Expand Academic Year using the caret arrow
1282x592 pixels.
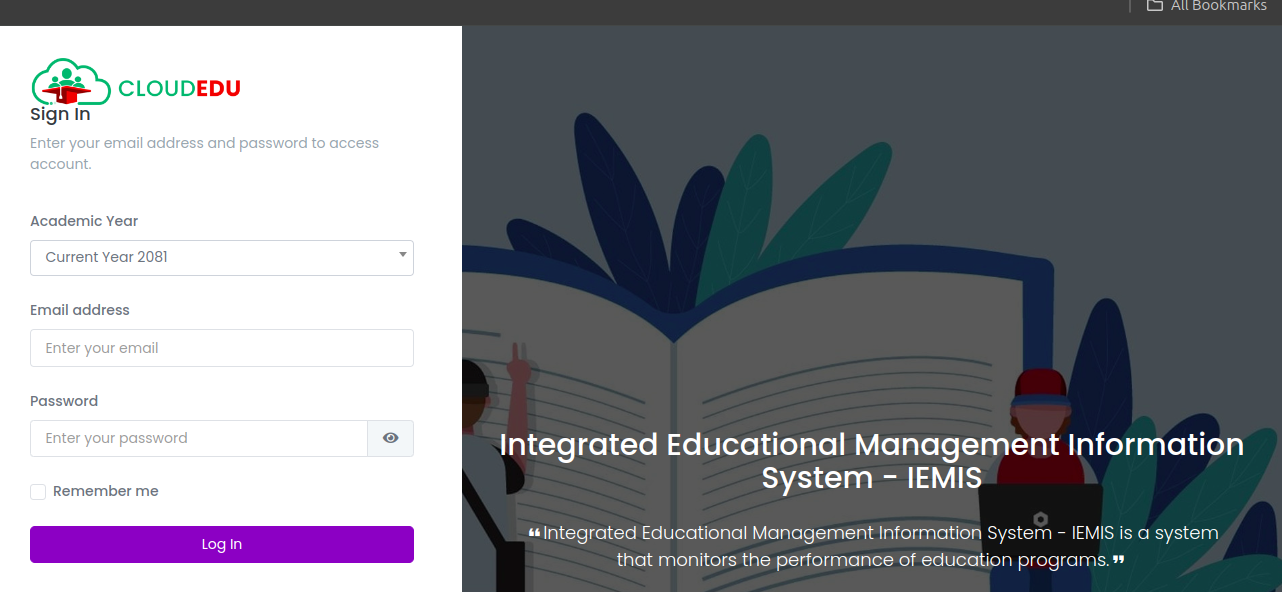[402, 255]
